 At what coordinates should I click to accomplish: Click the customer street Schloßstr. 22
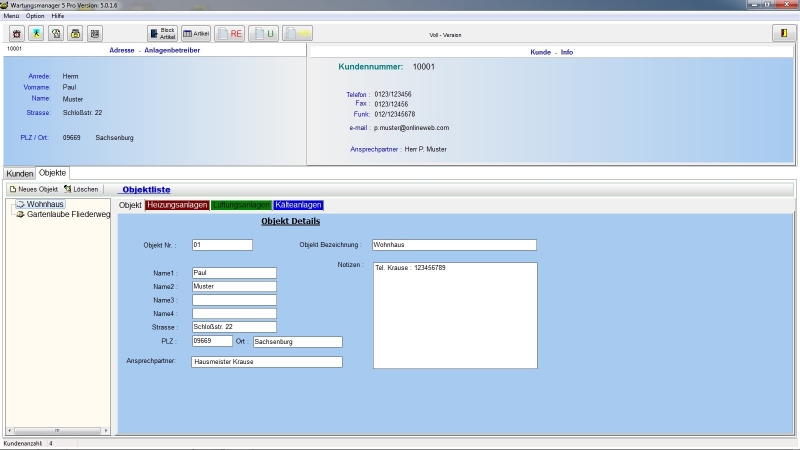[x=82, y=113]
